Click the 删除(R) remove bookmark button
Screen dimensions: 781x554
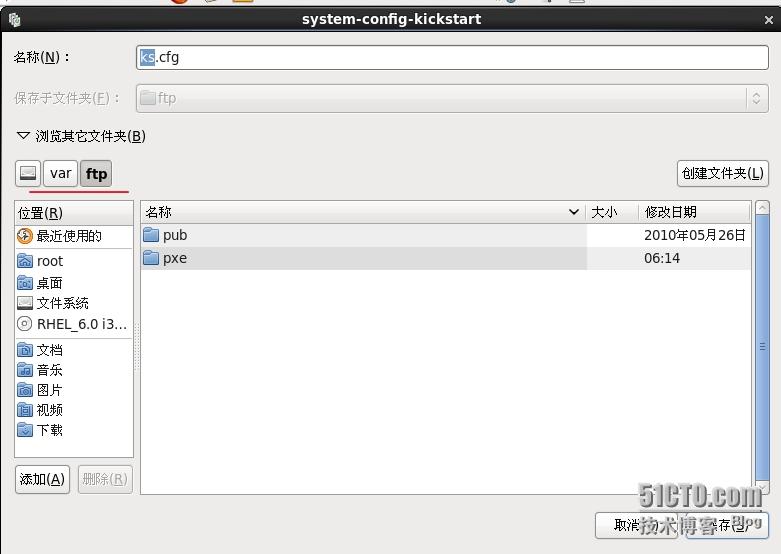coord(105,479)
